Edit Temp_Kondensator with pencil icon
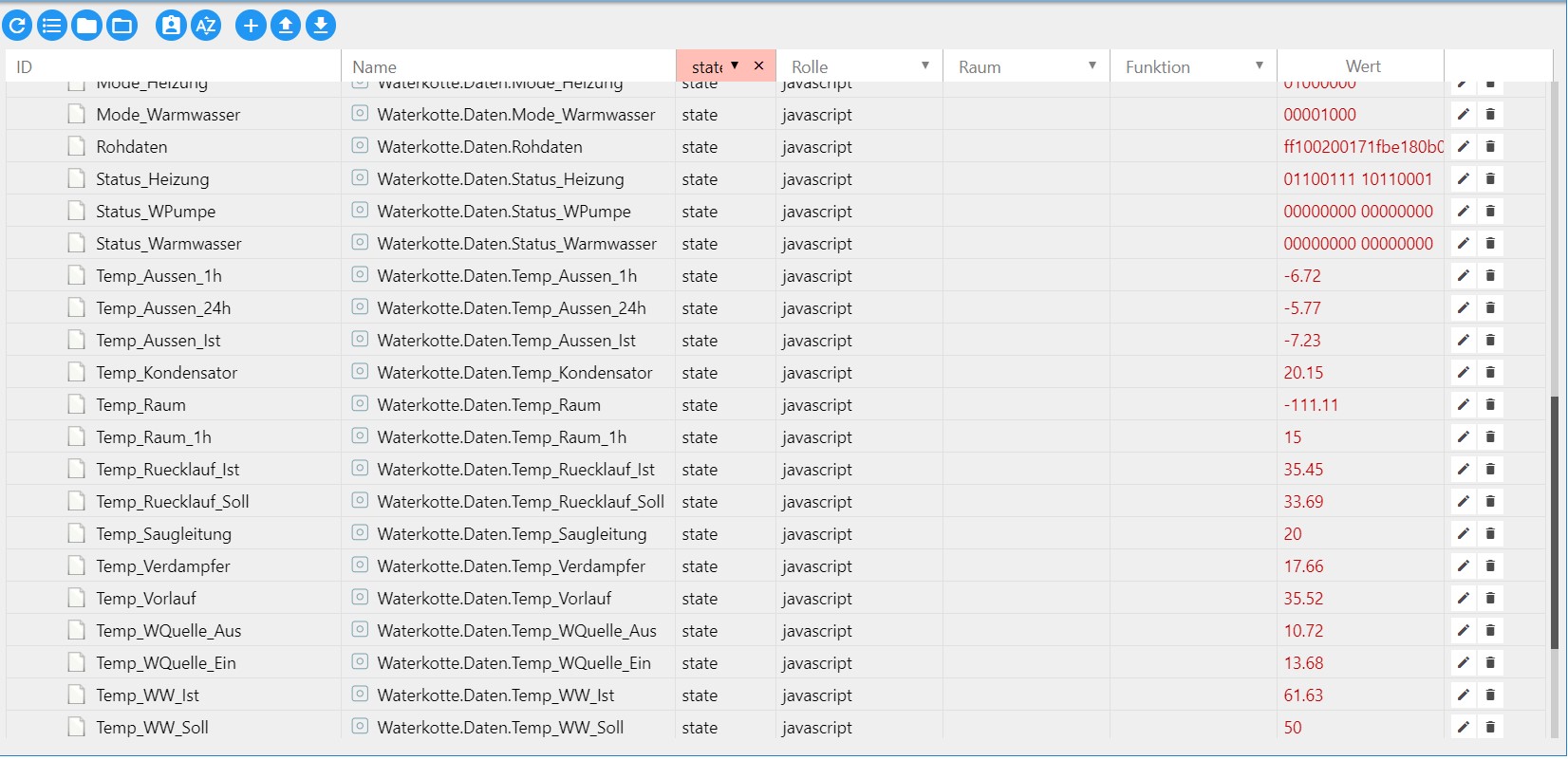 coord(1464,373)
